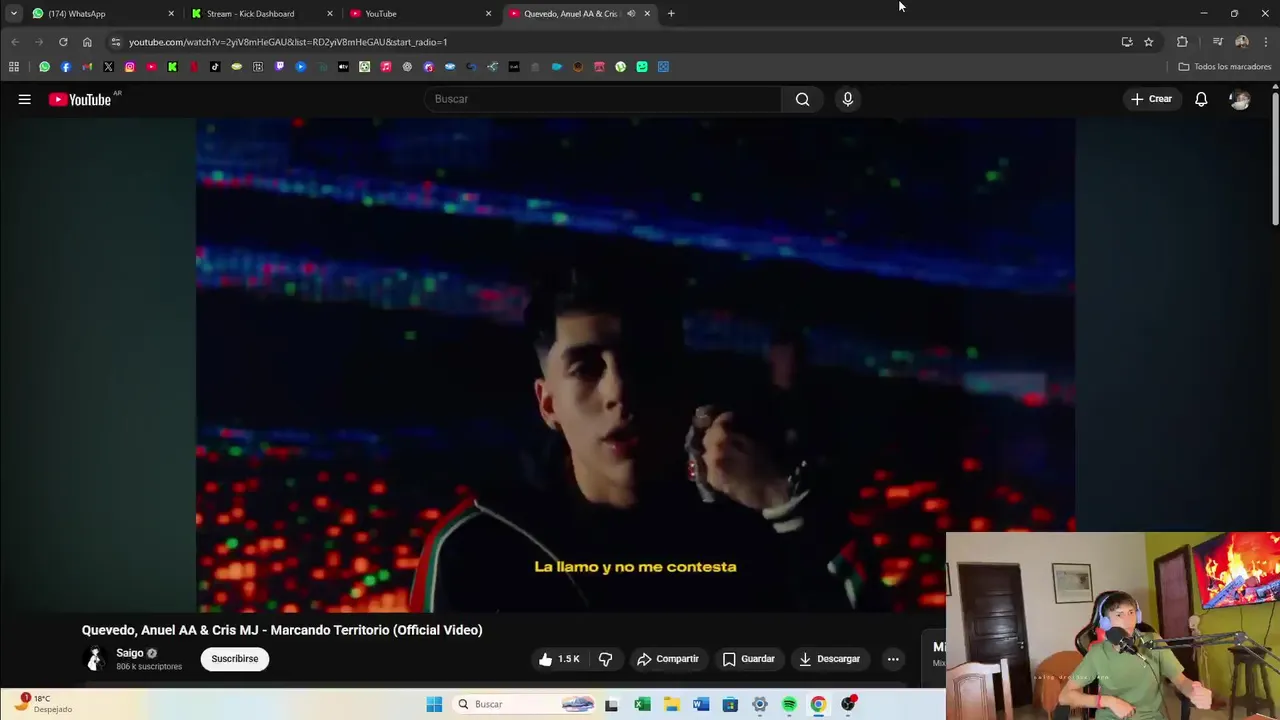Open Facebook bookmark in bookmarks bar

(65, 67)
